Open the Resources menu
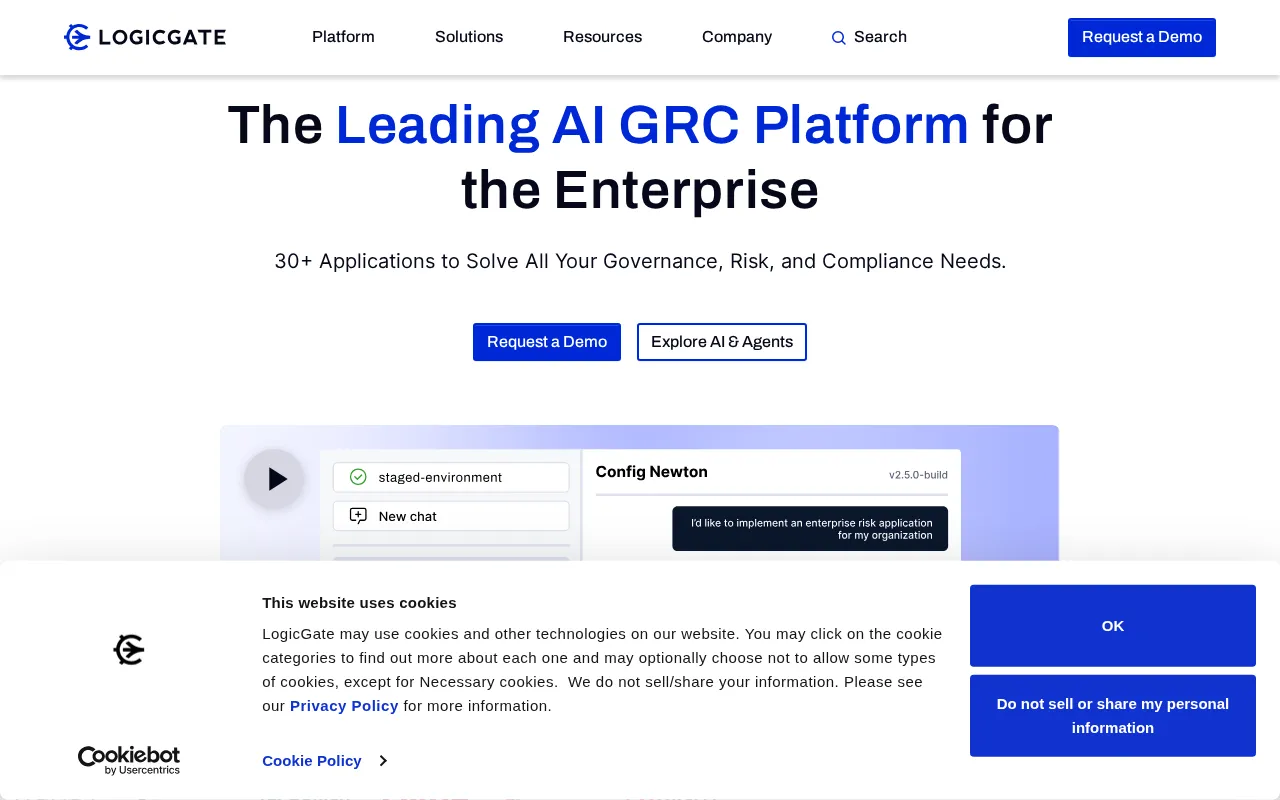This screenshot has height=800, width=1280. point(602,37)
